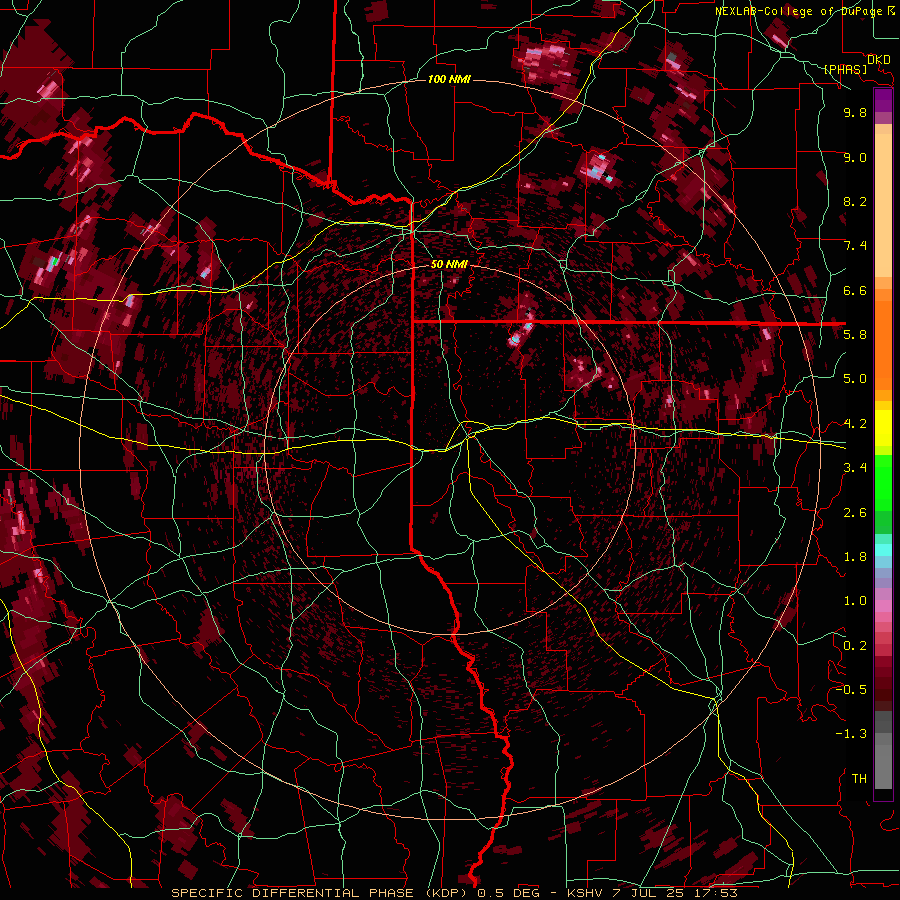
Task: Click the 8.2 legend value
Action: point(855,201)
